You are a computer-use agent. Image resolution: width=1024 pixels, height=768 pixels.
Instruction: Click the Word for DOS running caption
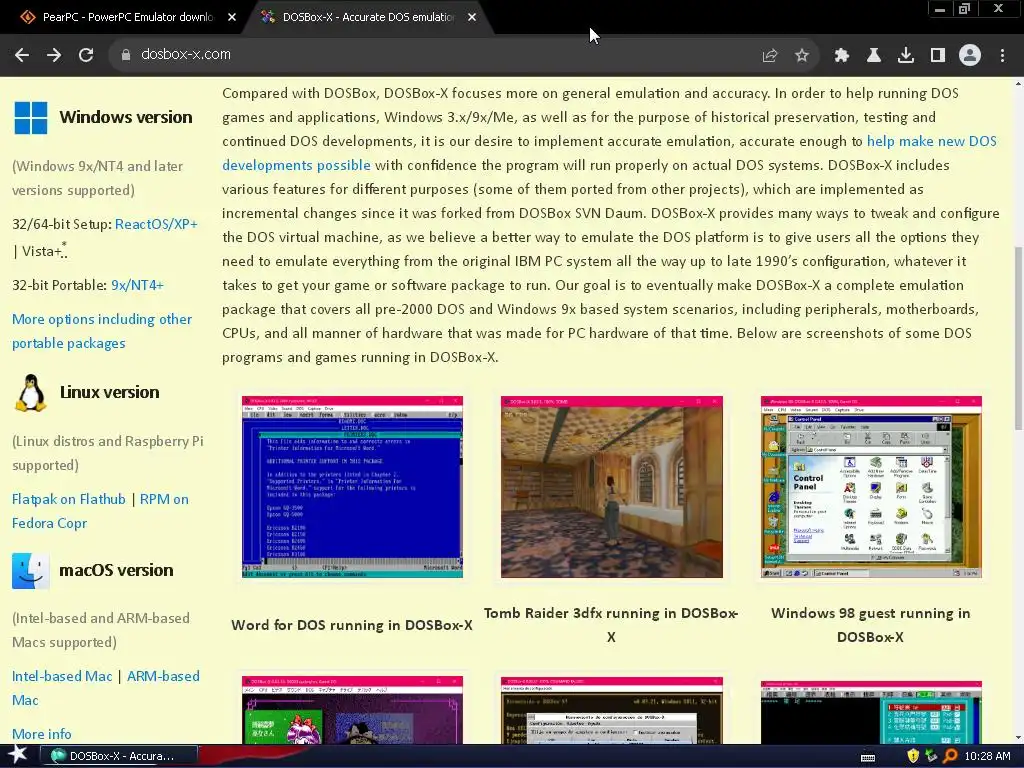point(352,625)
